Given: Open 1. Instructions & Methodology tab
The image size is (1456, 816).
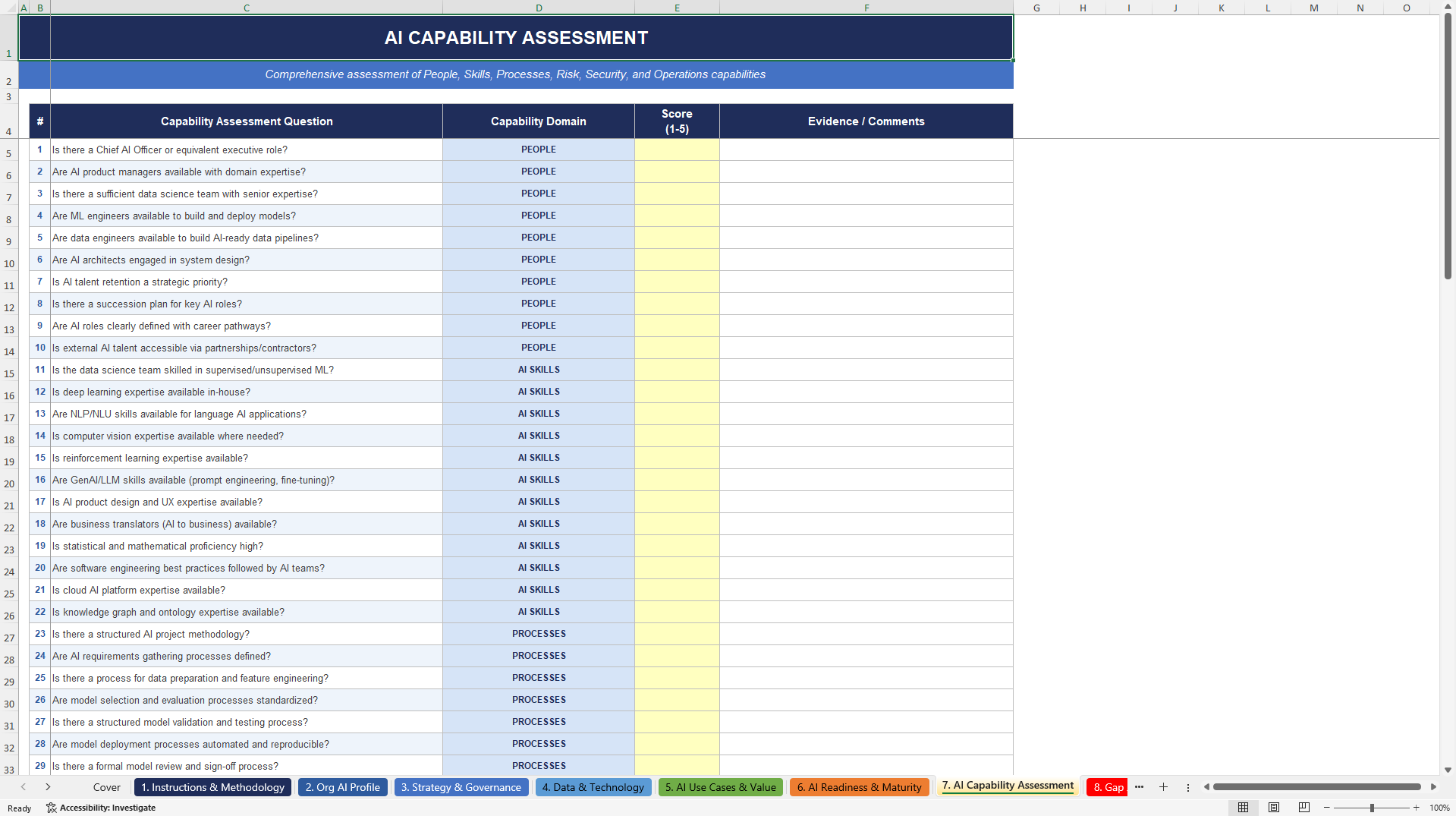Looking at the screenshot, I should click(212, 787).
